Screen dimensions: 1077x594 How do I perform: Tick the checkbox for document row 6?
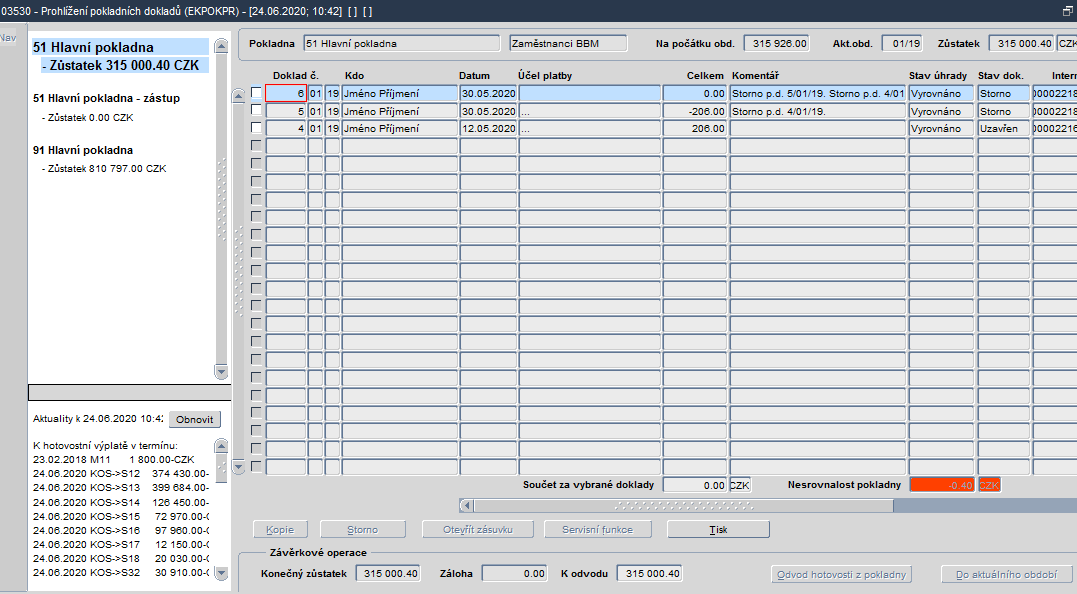coord(256,92)
